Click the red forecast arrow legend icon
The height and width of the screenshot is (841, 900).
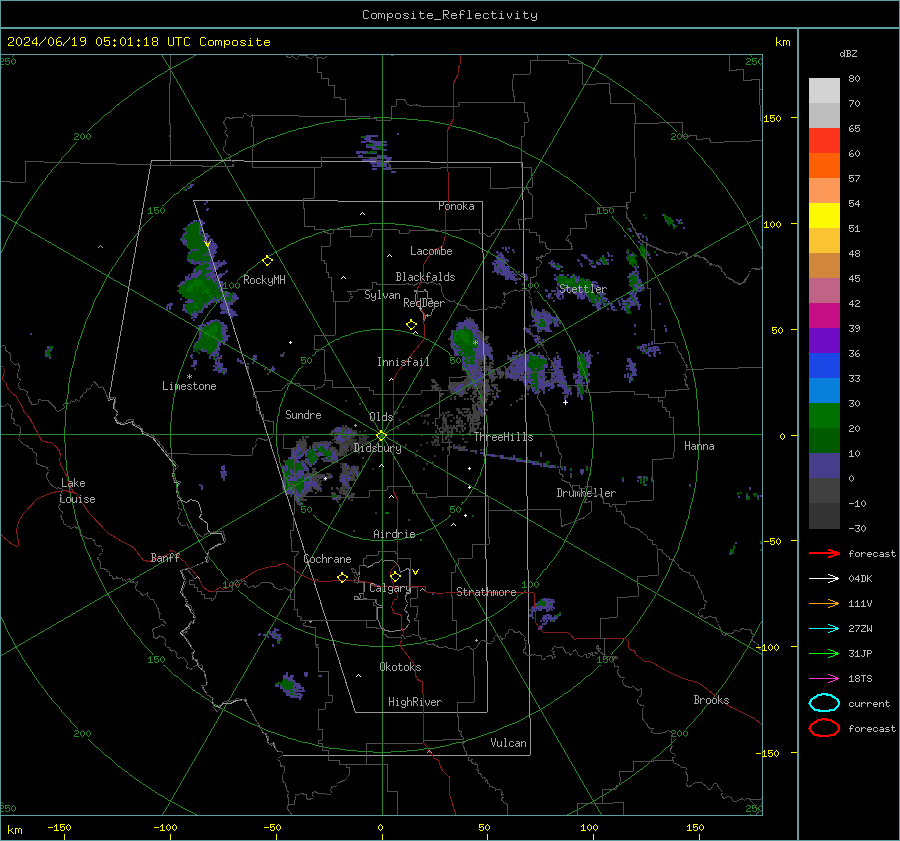(x=824, y=553)
